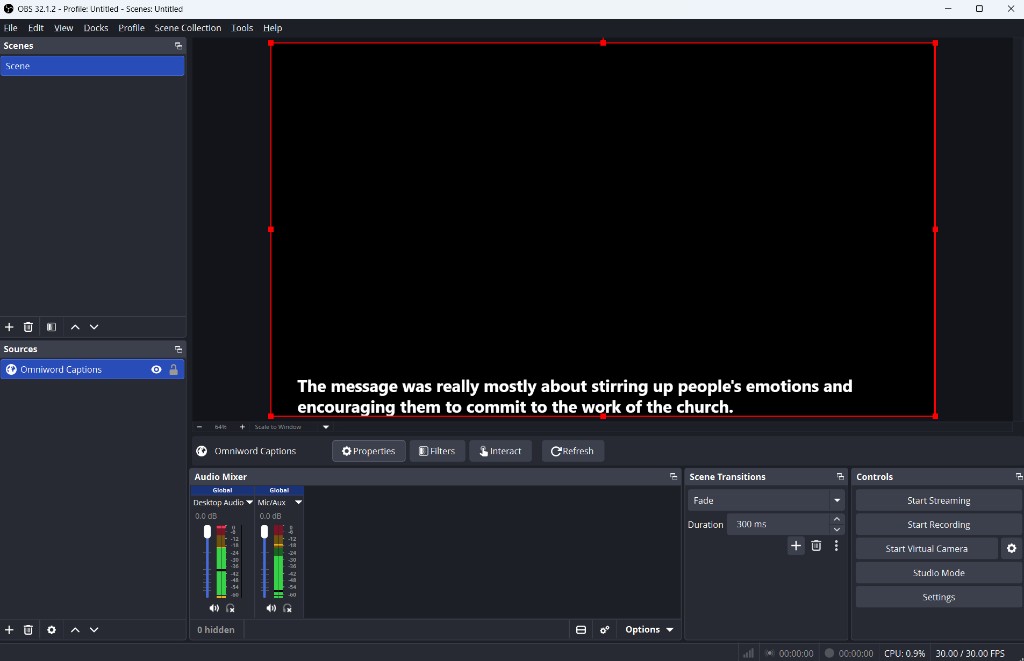Remove selected scene using the Scenes trash icon
This screenshot has height=661, width=1024.
point(28,327)
